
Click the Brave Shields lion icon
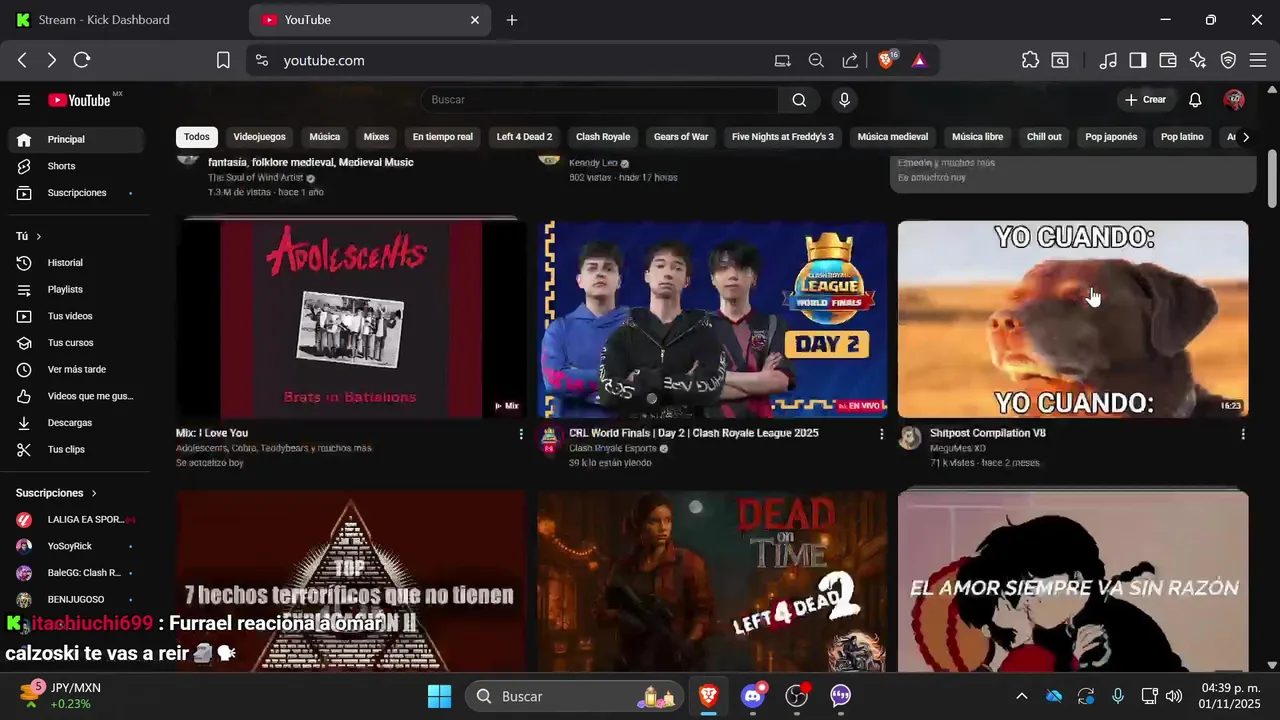[x=886, y=60]
